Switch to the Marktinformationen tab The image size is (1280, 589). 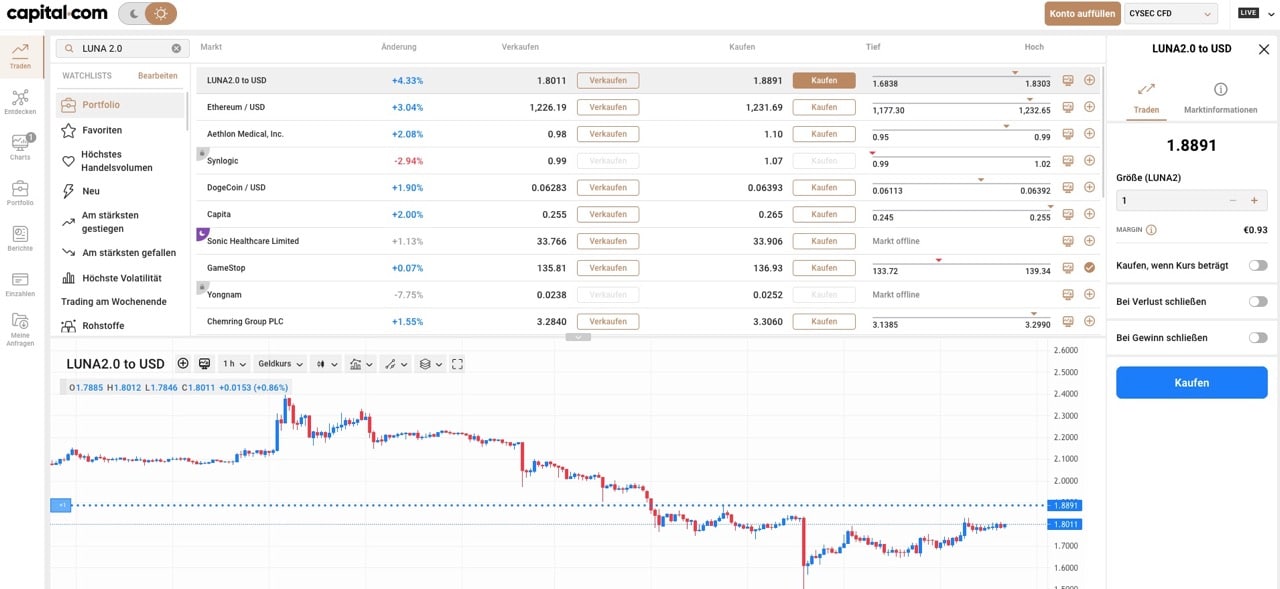1220,98
